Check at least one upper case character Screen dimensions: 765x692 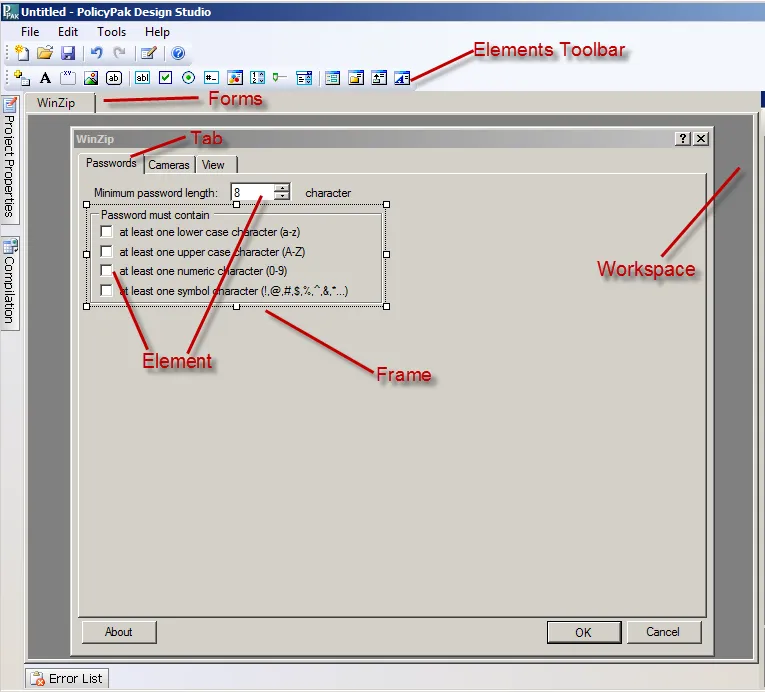coord(106,251)
